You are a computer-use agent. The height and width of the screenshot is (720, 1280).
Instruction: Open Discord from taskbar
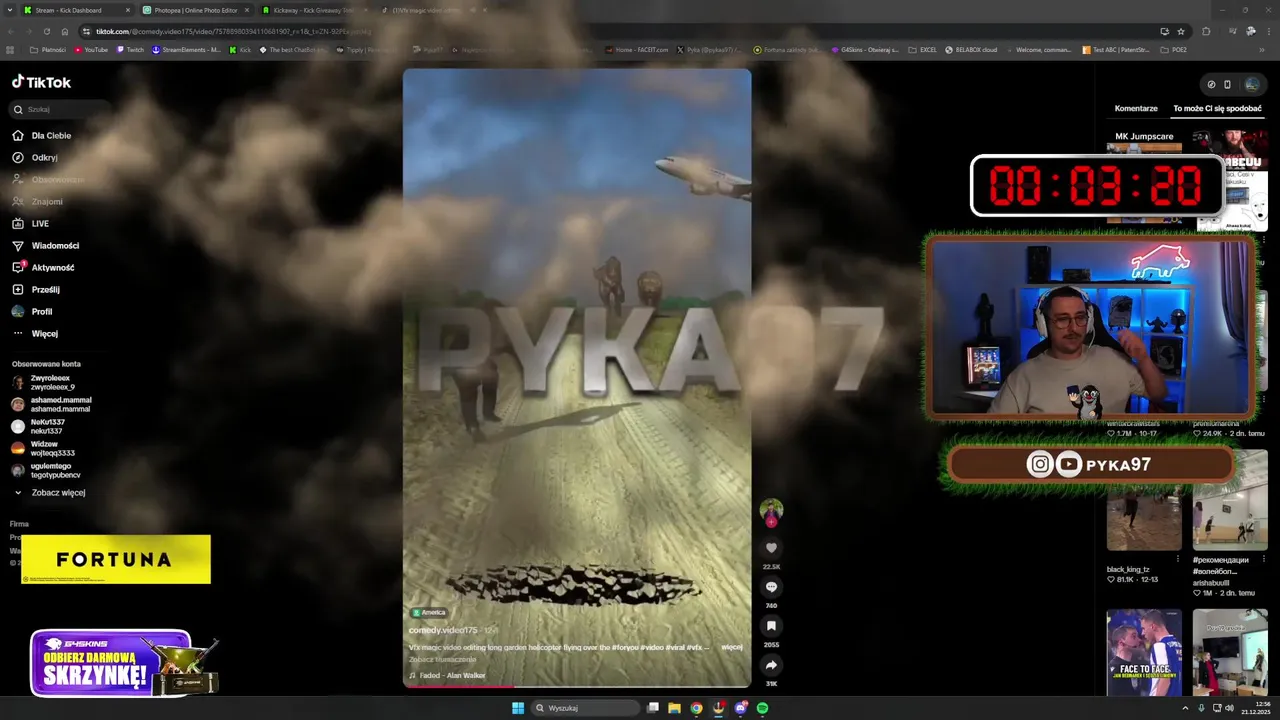coord(740,708)
